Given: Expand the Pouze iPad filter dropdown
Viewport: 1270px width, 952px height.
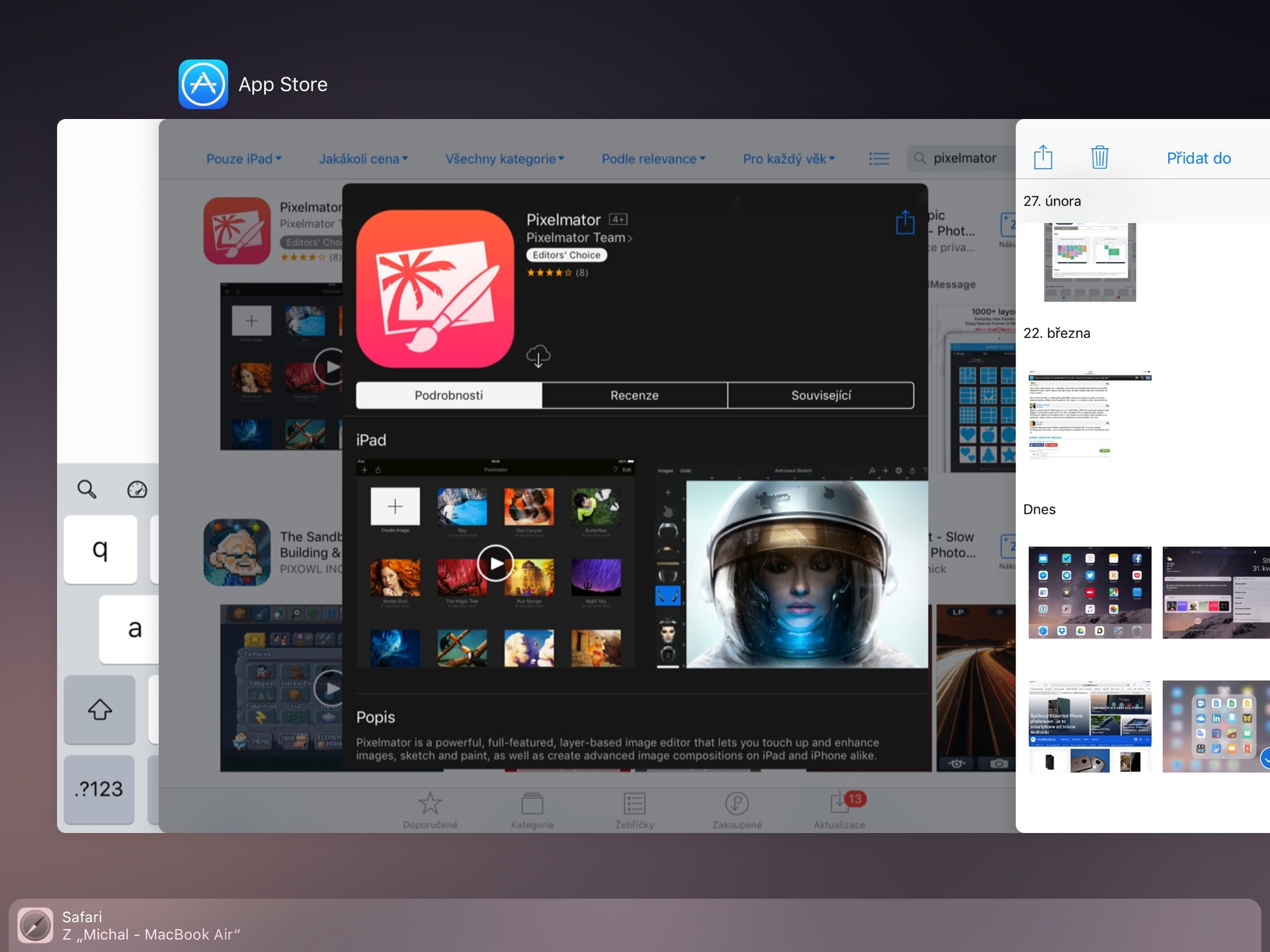Looking at the screenshot, I should tap(243, 158).
